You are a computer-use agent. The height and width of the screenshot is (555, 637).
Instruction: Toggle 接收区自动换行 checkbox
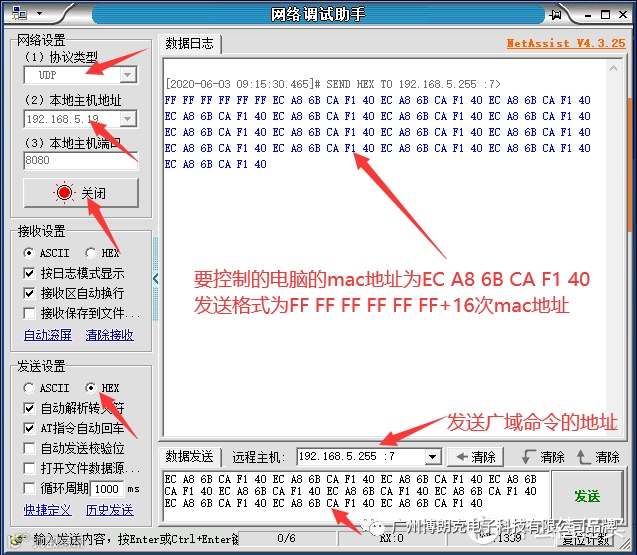click(x=29, y=293)
